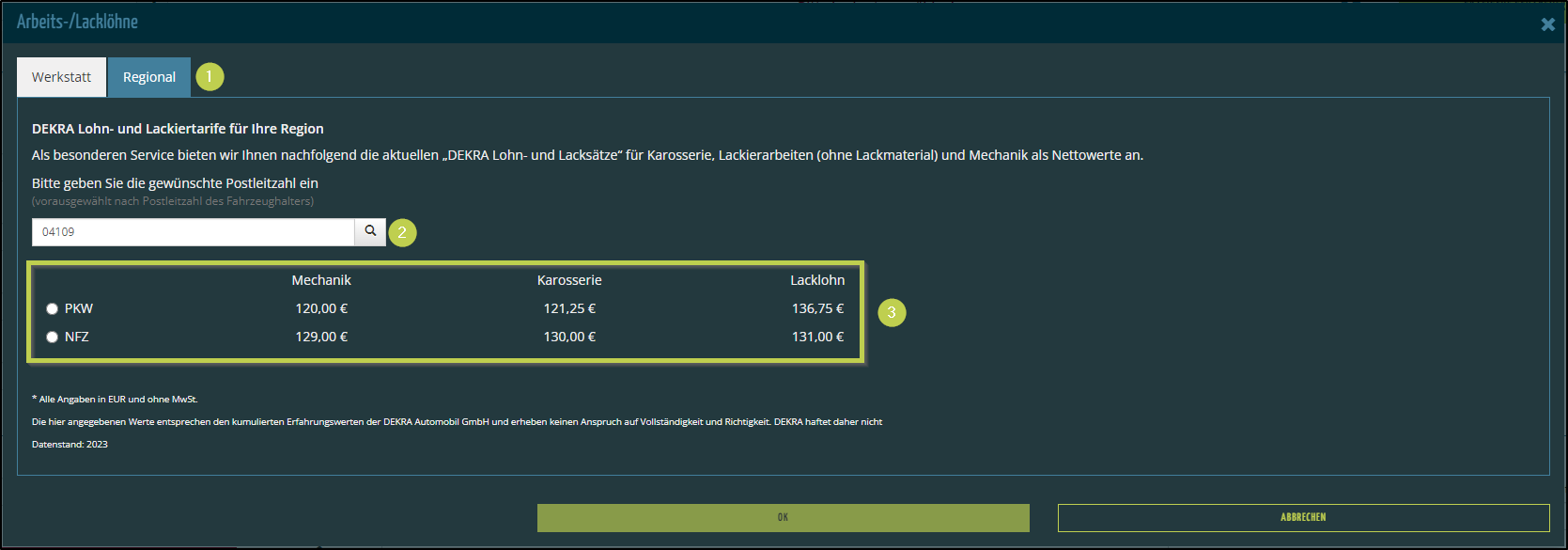The width and height of the screenshot is (1568, 550).
Task: Click the Datenstand: 2023 footnote
Action: click(70, 445)
